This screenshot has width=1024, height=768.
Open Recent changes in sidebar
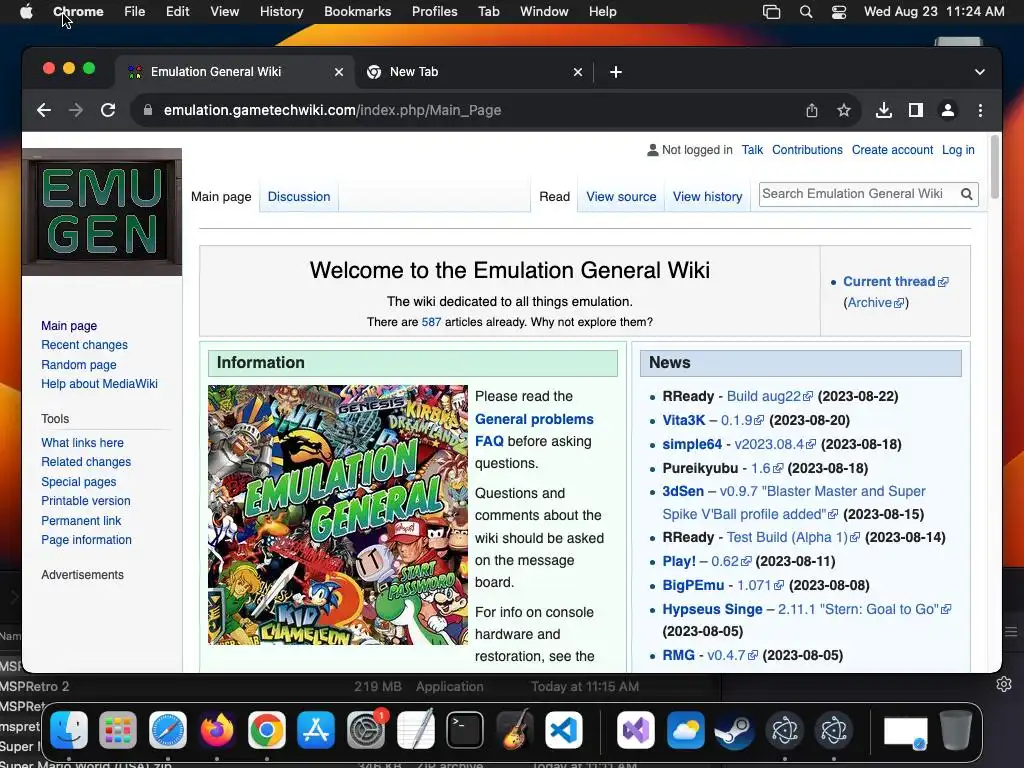coord(84,345)
